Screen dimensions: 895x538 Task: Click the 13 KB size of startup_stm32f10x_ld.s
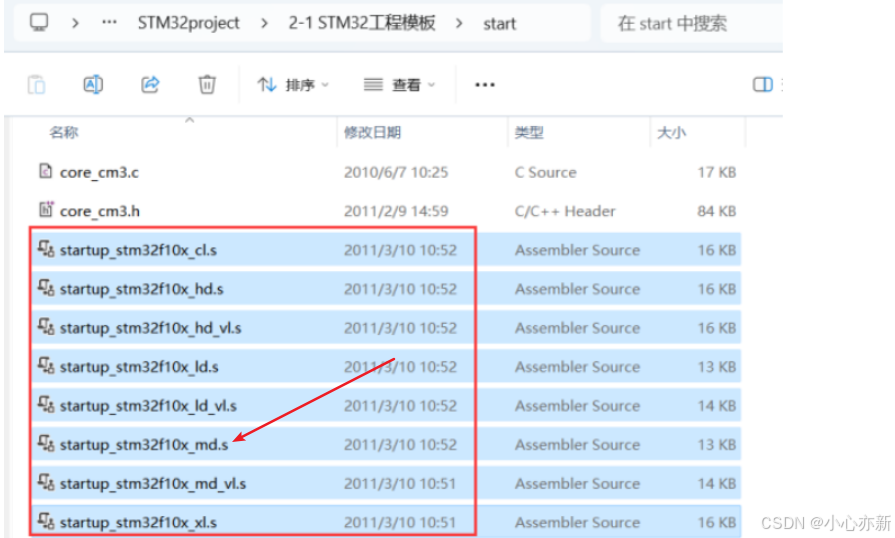tap(717, 367)
